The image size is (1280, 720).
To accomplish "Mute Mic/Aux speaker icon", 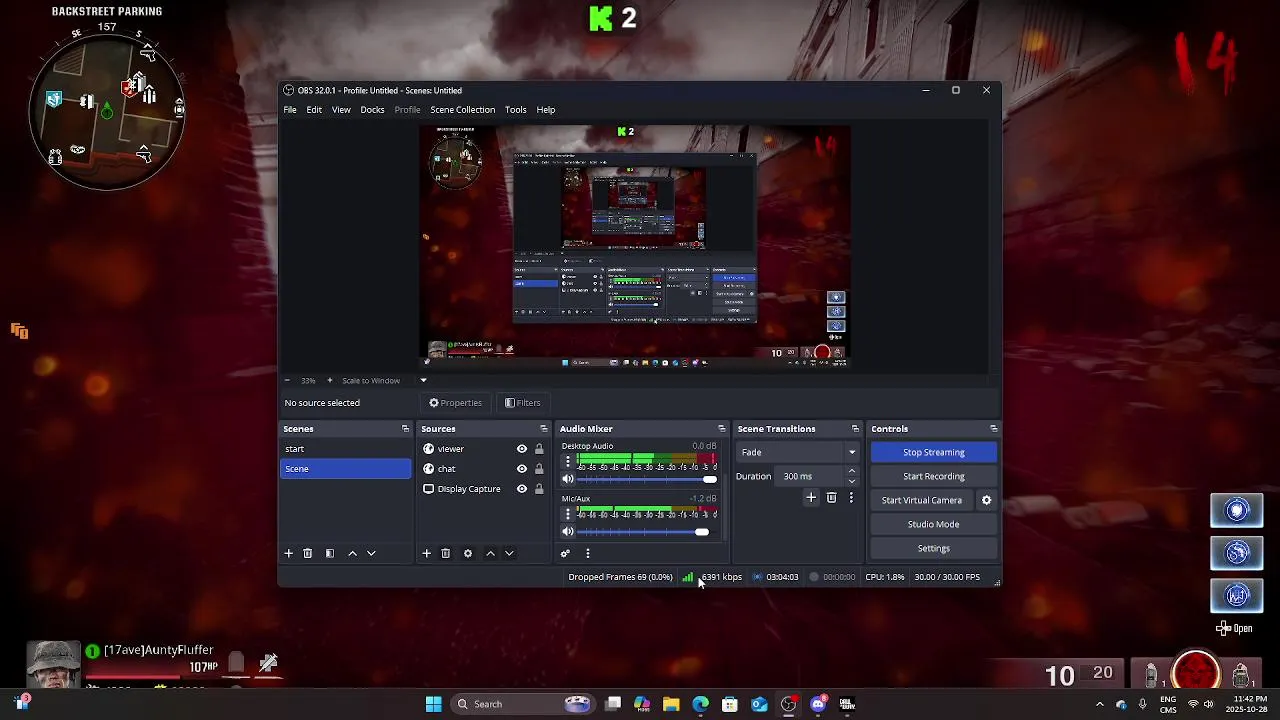I will (568, 532).
